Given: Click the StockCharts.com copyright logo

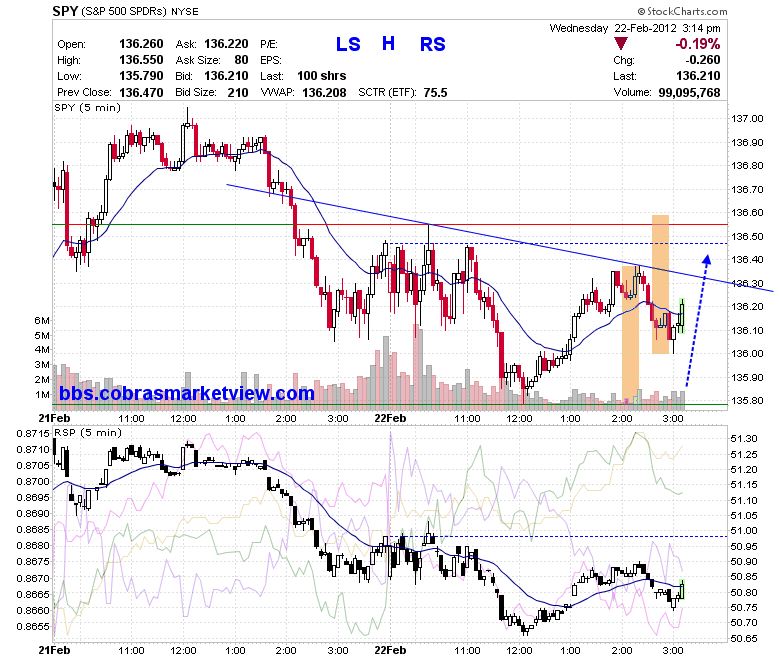Looking at the screenshot, I should point(682,11).
